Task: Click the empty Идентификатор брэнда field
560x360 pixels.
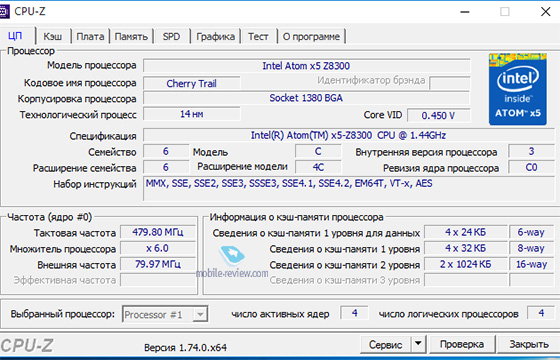Action: coord(450,83)
